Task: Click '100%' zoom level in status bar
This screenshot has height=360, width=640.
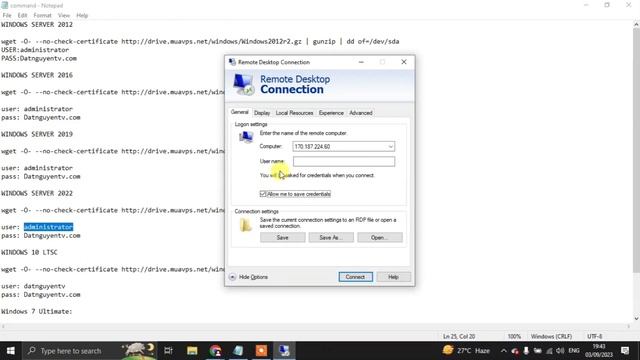Action: pyautogui.click(x=514, y=336)
